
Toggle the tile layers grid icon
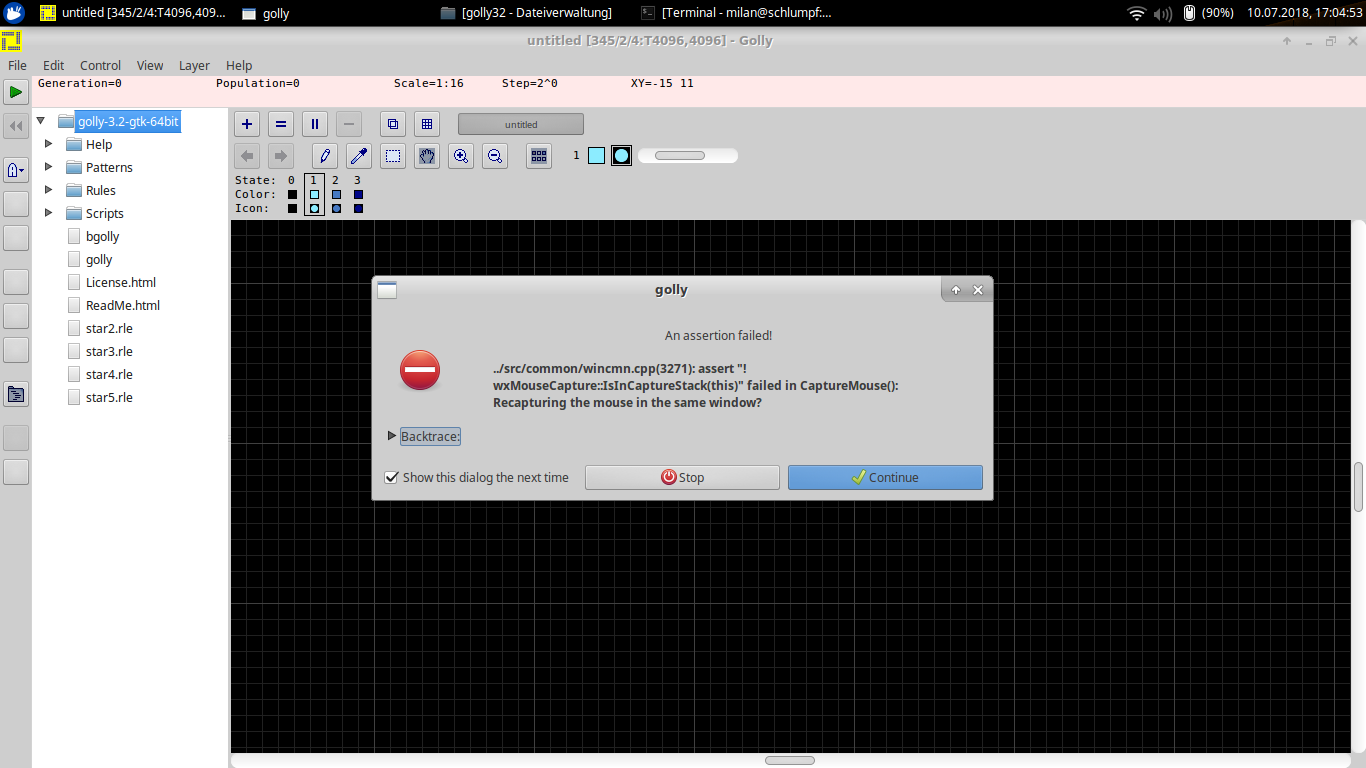tap(427, 124)
